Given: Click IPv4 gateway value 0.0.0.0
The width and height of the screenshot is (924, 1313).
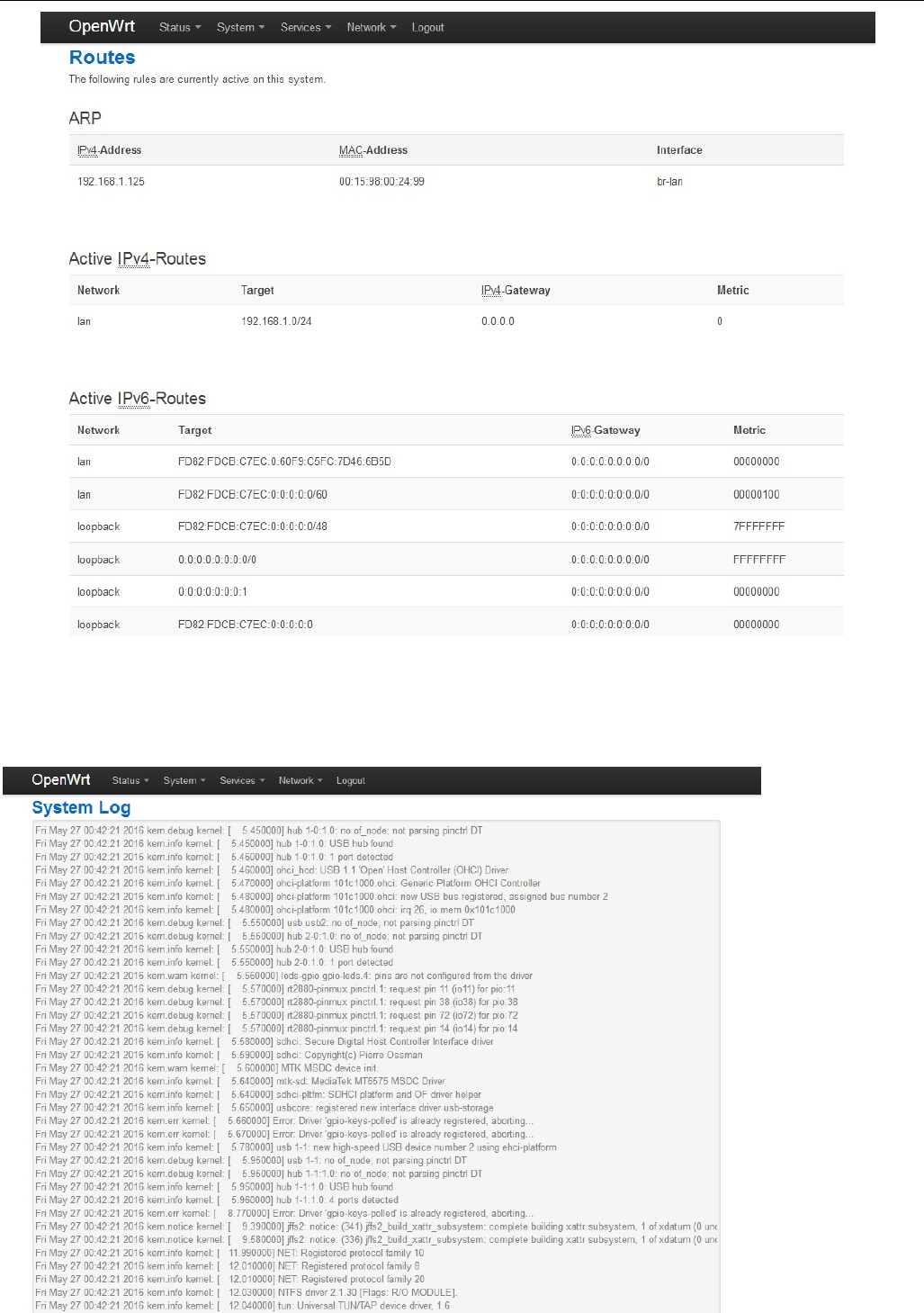Looking at the screenshot, I should [x=498, y=321].
